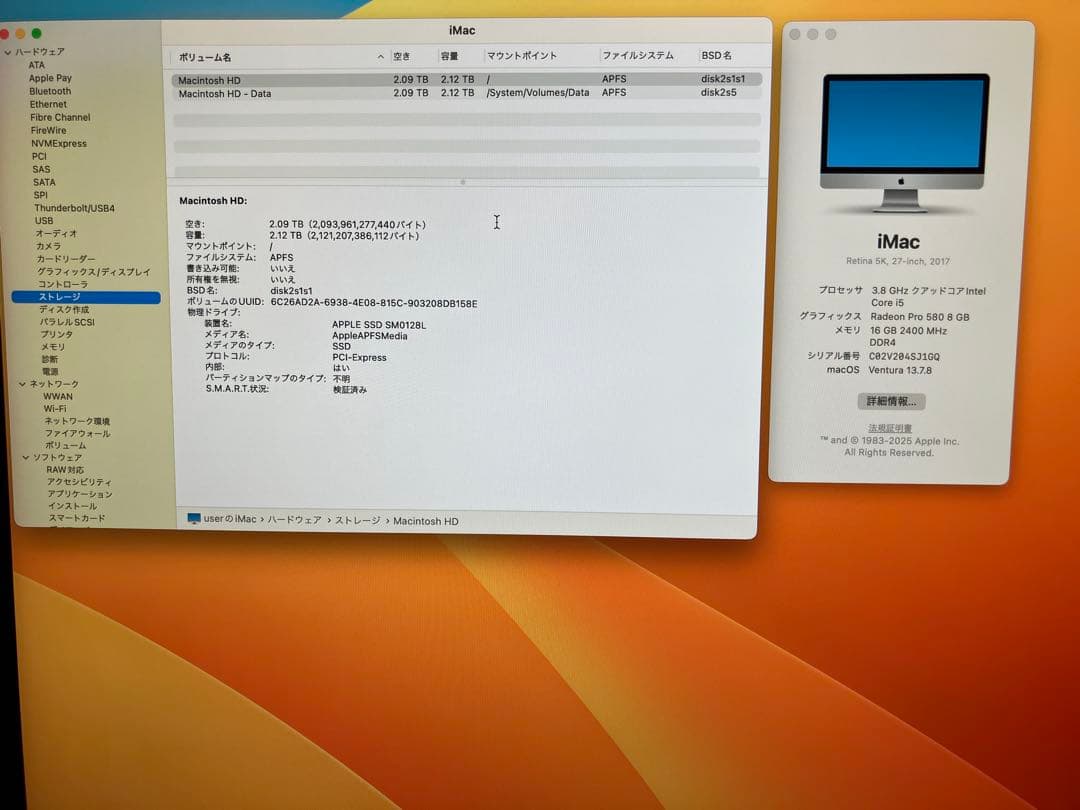Screen dimensions: 1080x810
Task: Select カードリーダー in the sidebar
Action: click(66, 259)
